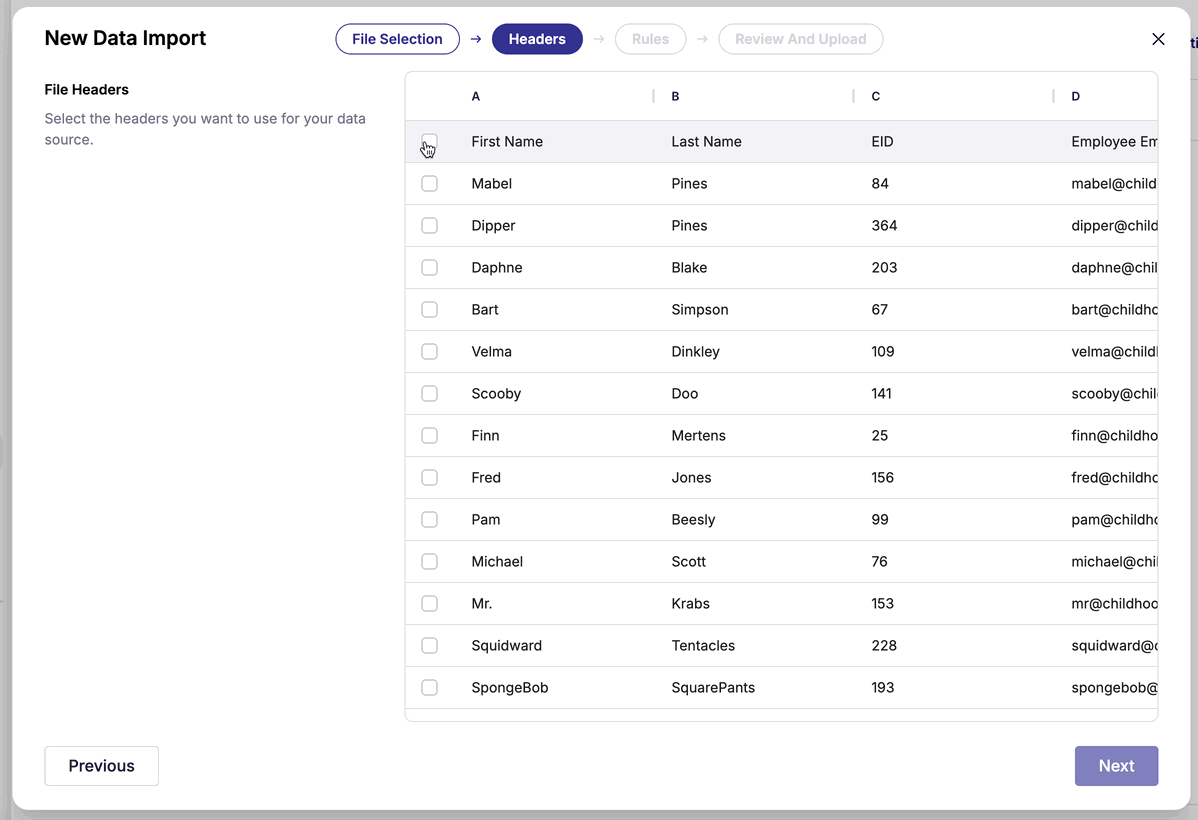Screen dimensions: 1198x820
Task: Click the 'Last Name' header cell
Action: pos(707,141)
